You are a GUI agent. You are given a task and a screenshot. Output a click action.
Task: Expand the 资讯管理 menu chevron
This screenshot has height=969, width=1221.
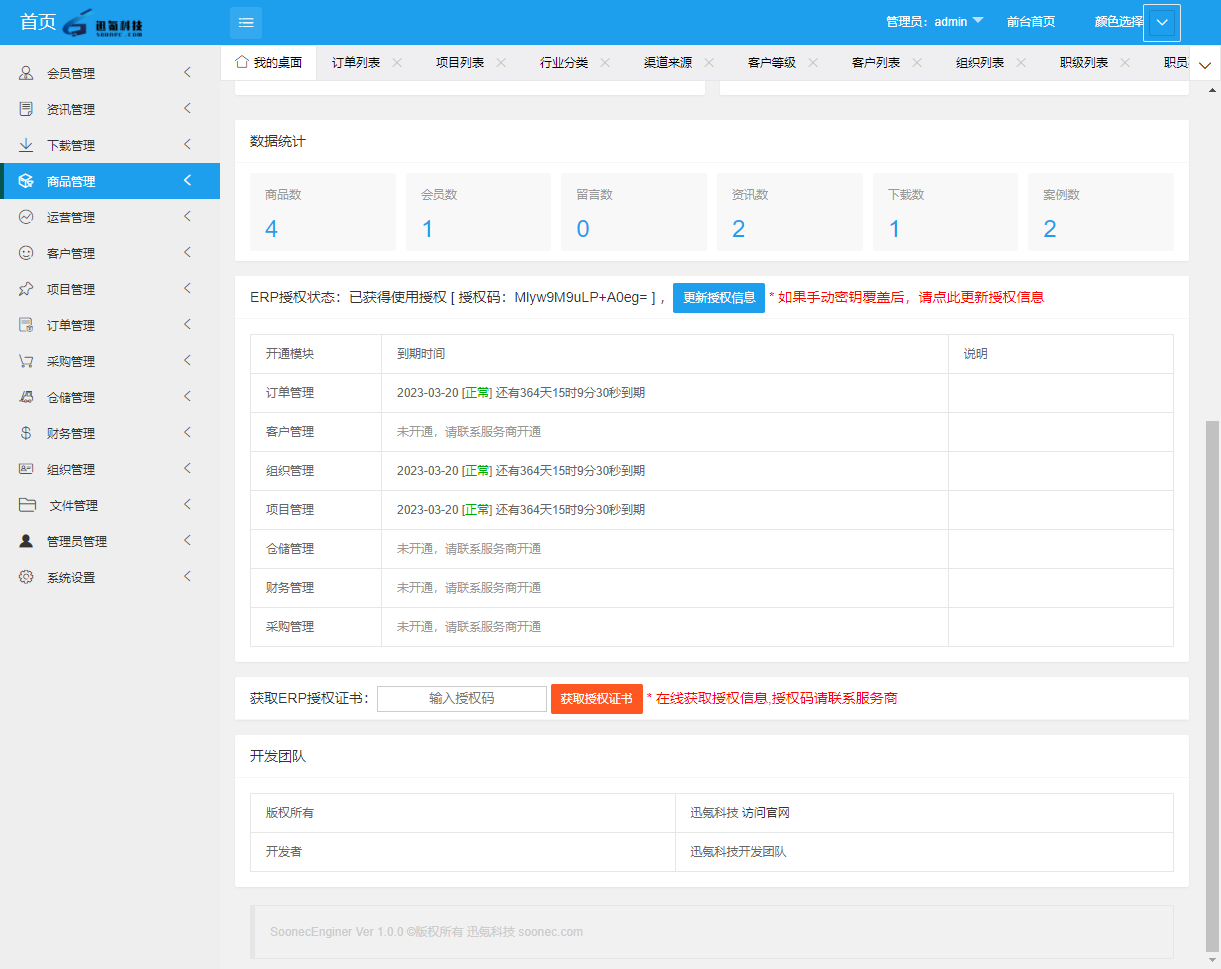point(187,108)
